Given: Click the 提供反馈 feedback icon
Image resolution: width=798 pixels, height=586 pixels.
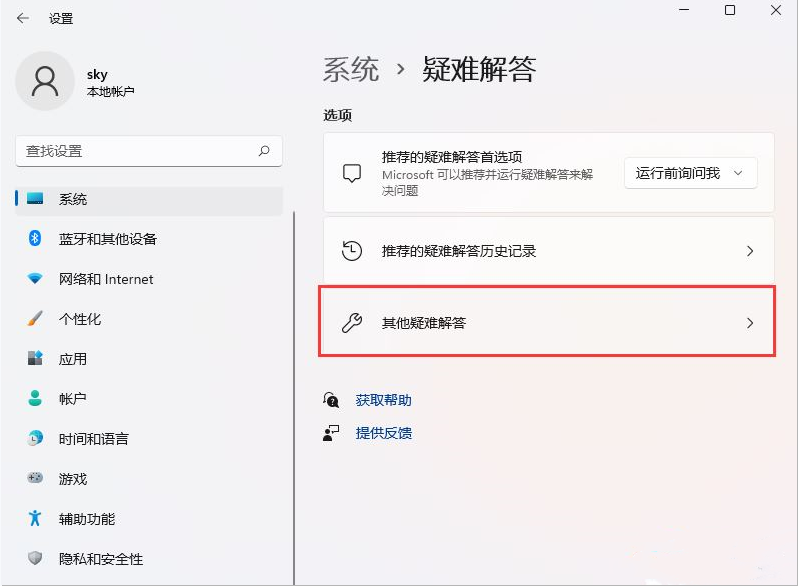Looking at the screenshot, I should click(331, 433).
